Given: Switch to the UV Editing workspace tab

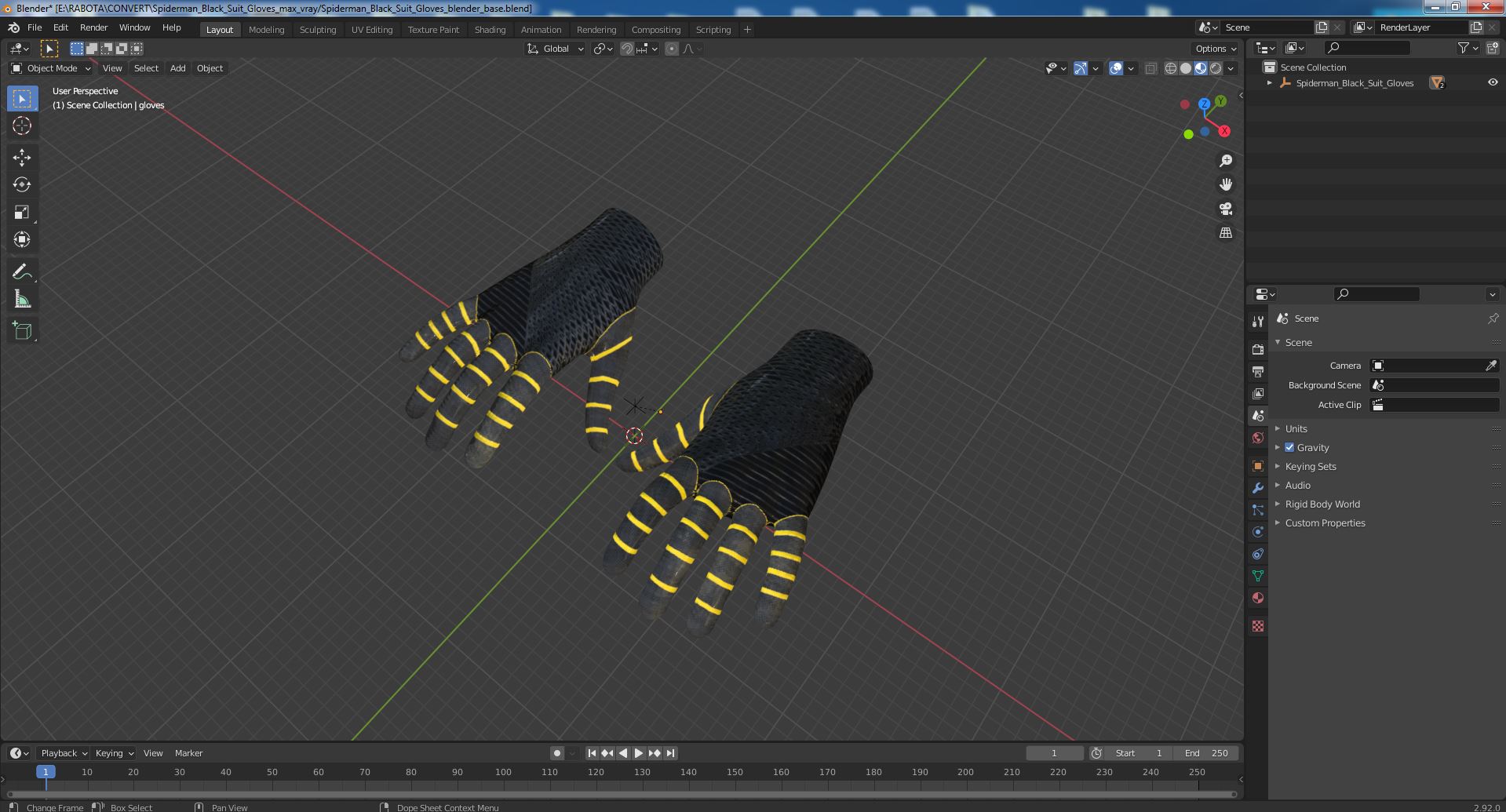Looking at the screenshot, I should (x=372, y=29).
